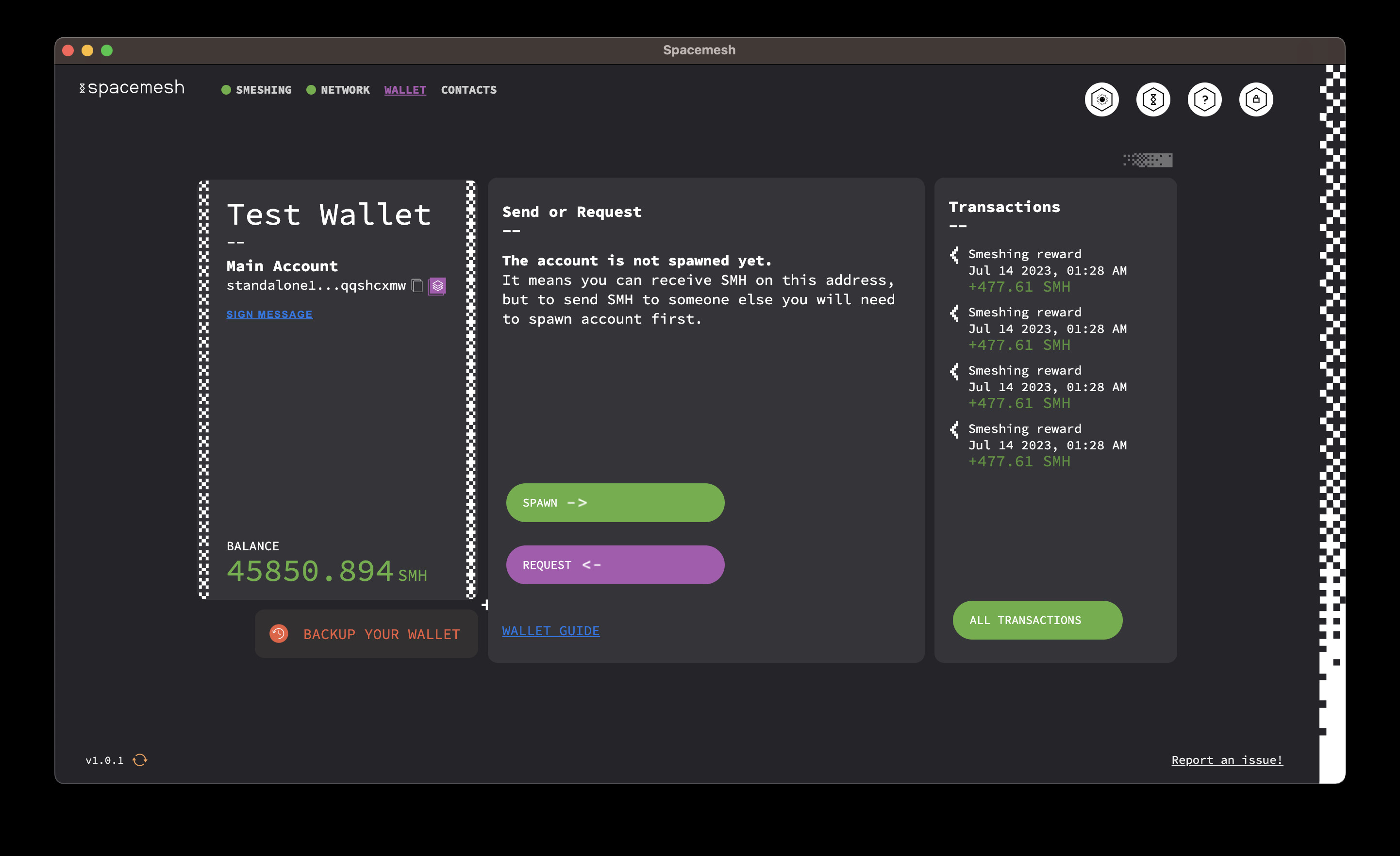Click the spacemesh logo
The height and width of the screenshot is (856, 1400).
[x=133, y=88]
